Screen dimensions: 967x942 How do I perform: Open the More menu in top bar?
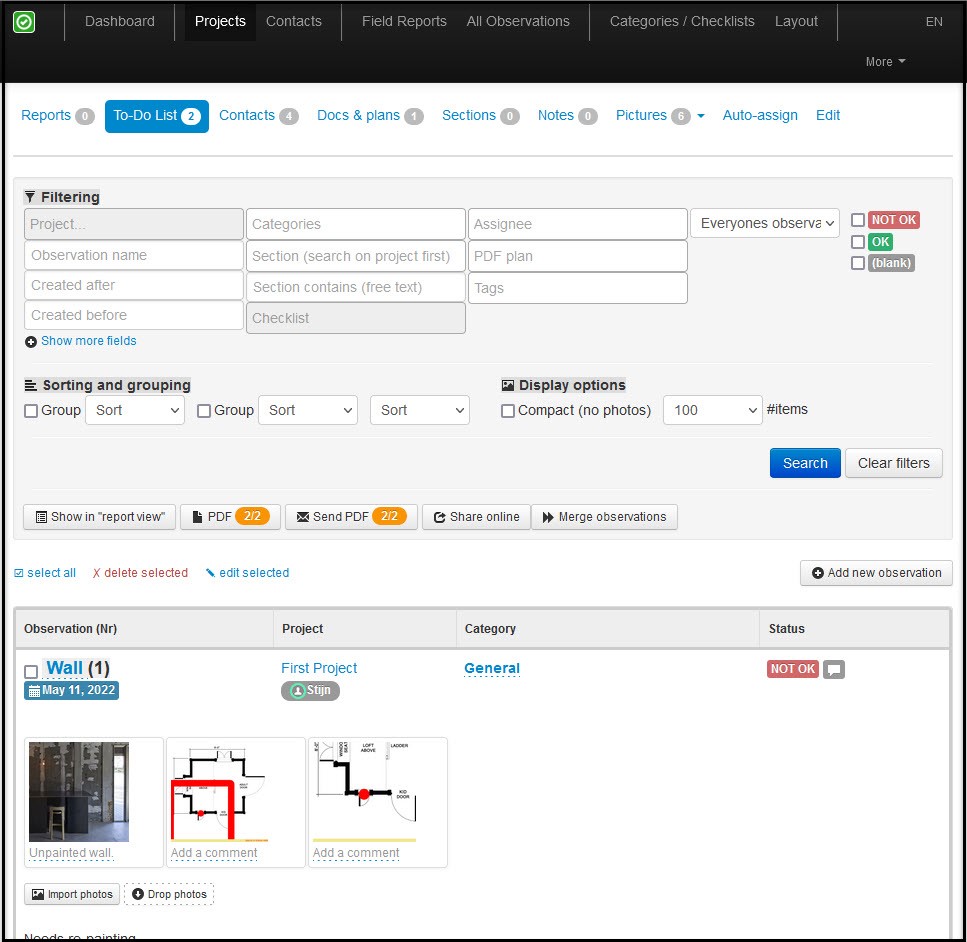coord(885,62)
